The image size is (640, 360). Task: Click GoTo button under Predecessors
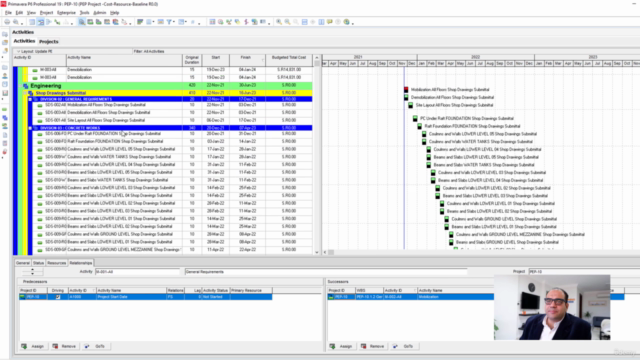point(95,346)
